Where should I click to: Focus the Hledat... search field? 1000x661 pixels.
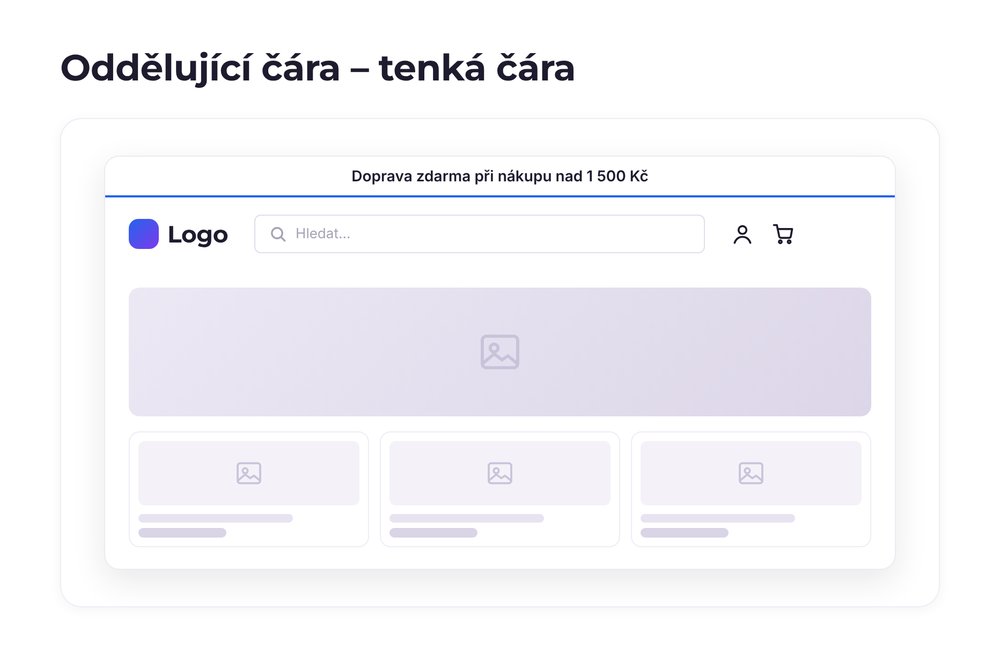tap(480, 234)
